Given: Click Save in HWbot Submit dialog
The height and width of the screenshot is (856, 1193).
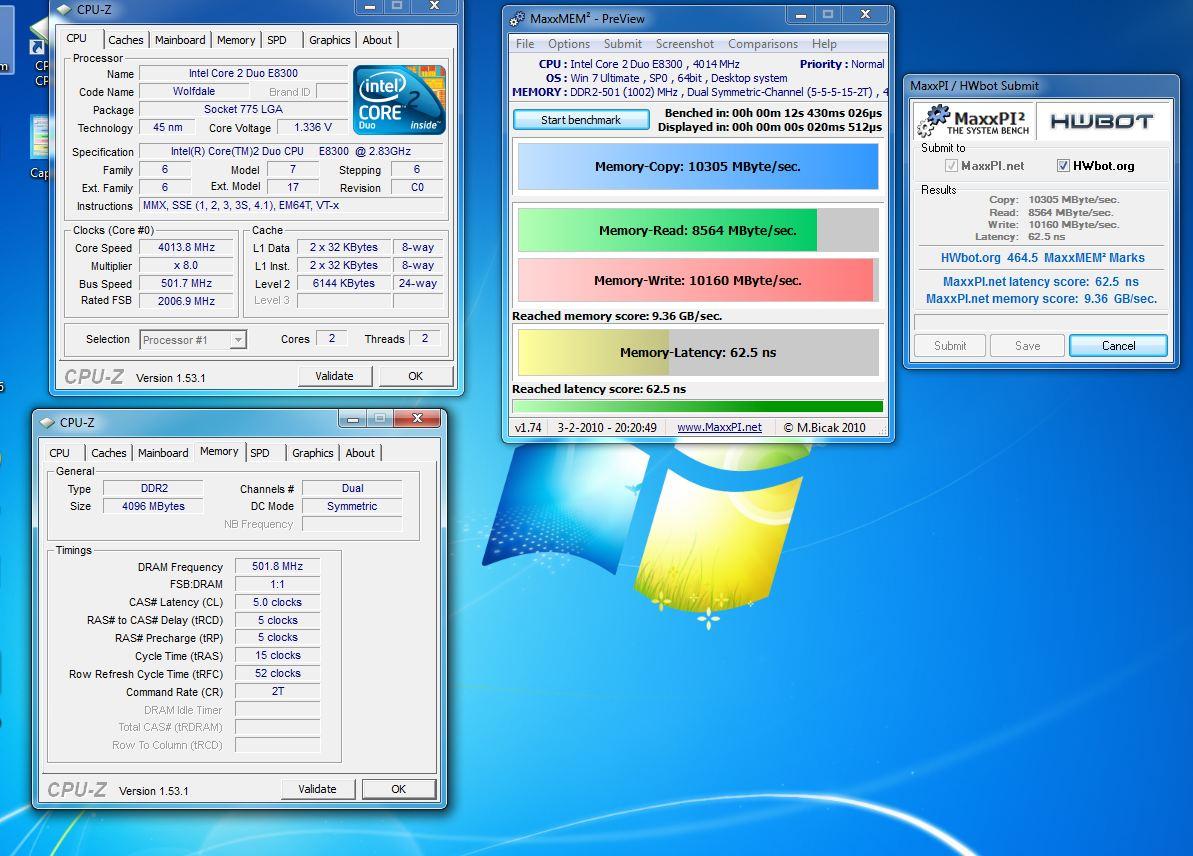Looking at the screenshot, I should point(1027,345).
